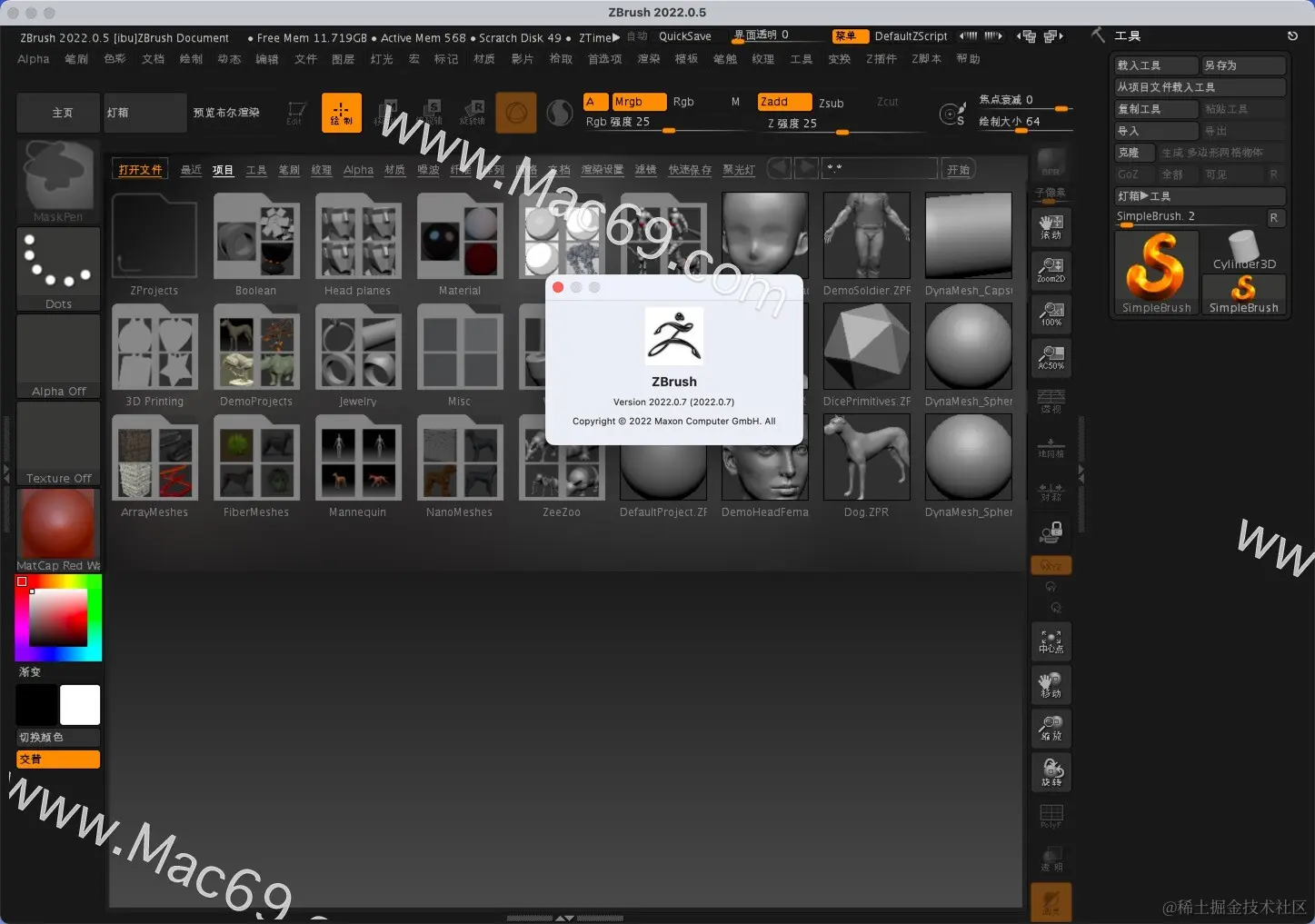This screenshot has width=1315, height=924.
Task: Click the 克隆 clone button
Action: [x=1134, y=153]
